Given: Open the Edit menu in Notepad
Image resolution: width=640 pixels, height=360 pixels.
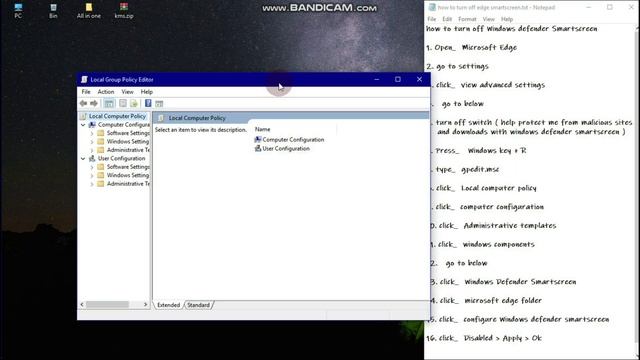Looking at the screenshot, I should (x=447, y=19).
